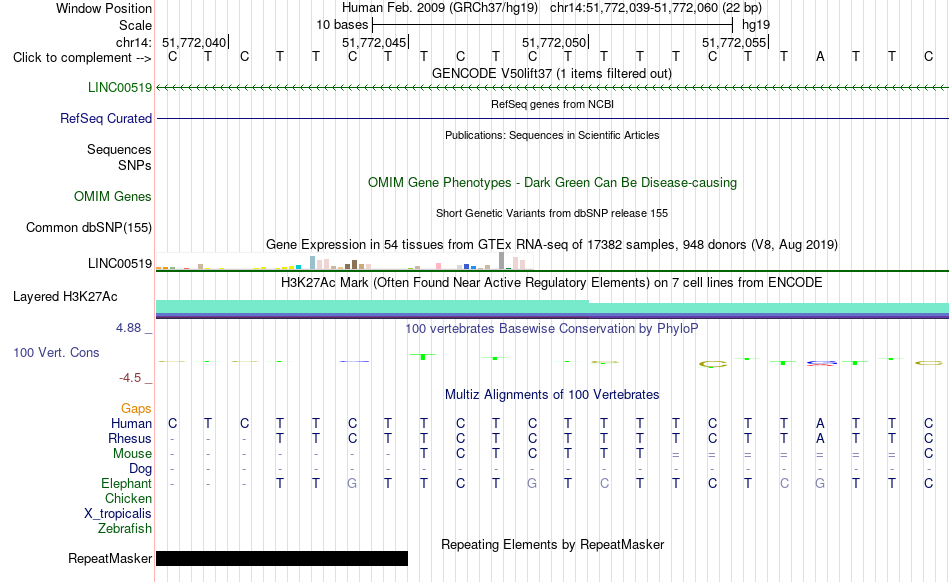Select the RepeatMasker track label

[x=110, y=558]
